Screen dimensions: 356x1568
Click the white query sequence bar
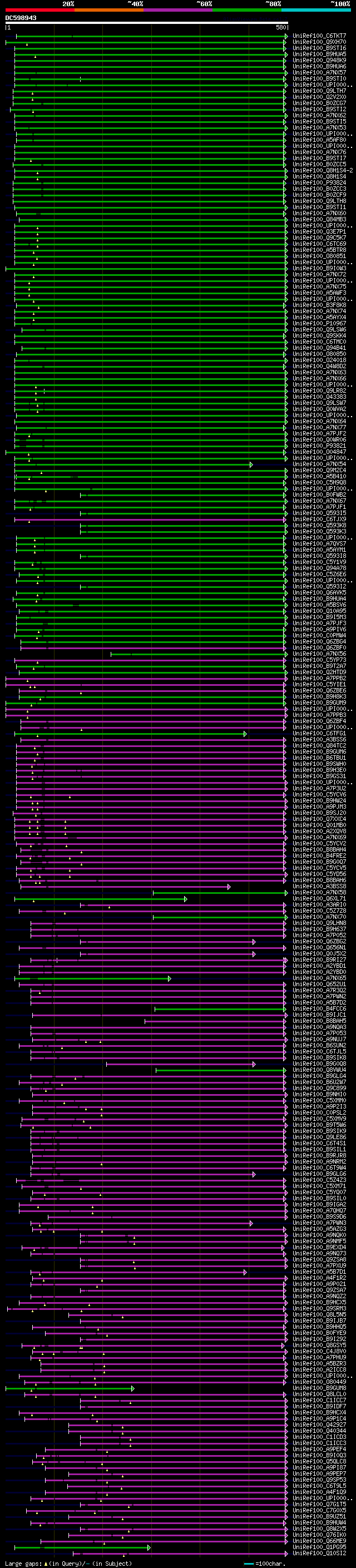click(x=147, y=23)
